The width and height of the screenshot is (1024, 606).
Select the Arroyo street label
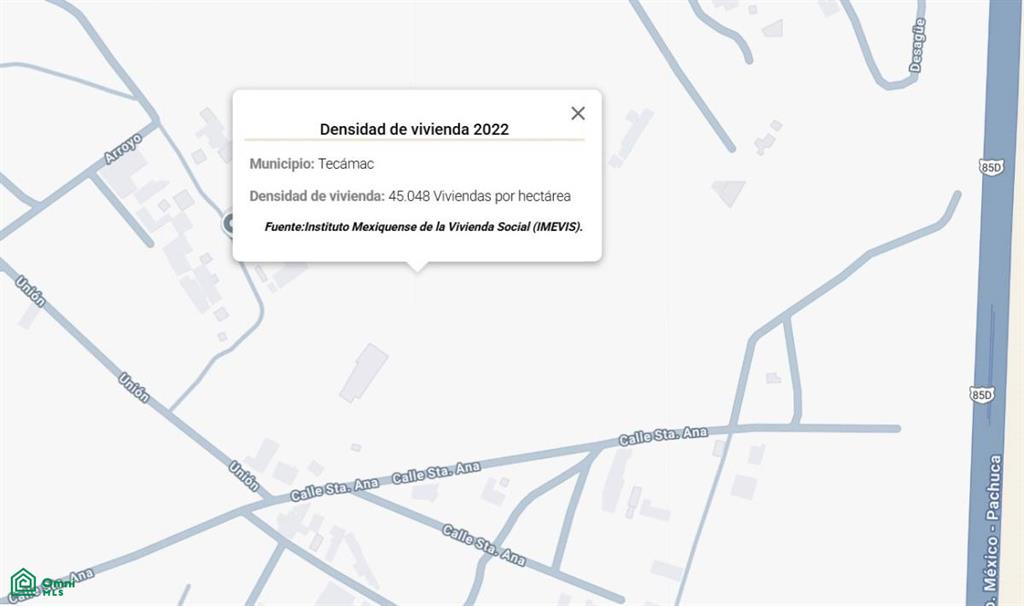(x=122, y=148)
